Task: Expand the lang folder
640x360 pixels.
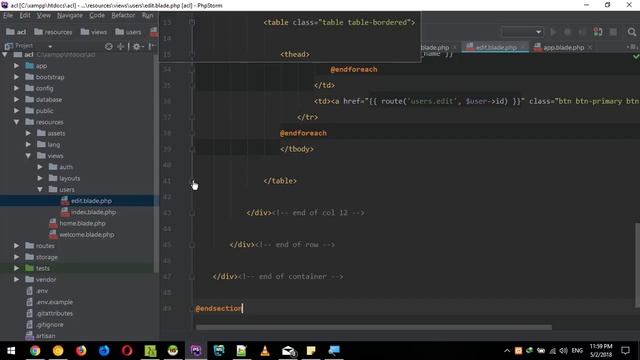Action: (28, 144)
